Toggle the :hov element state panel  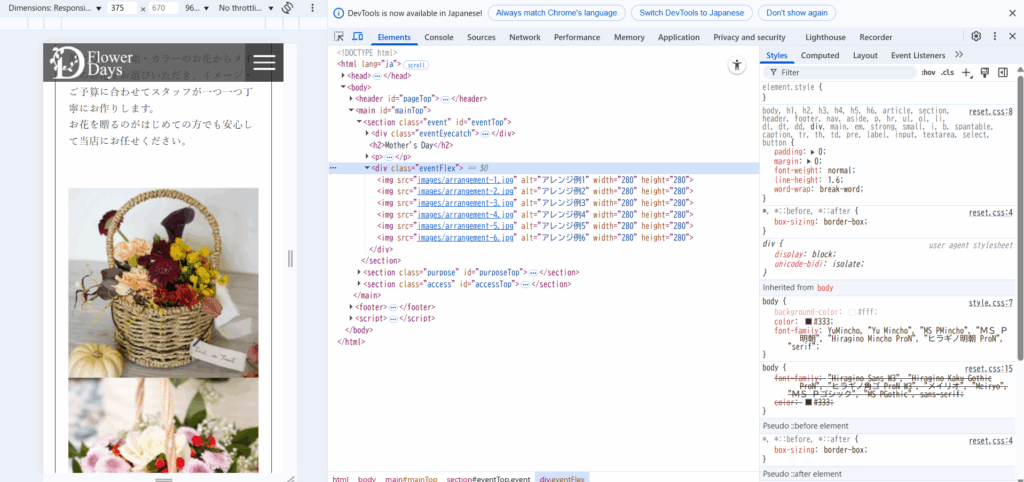coord(928,72)
